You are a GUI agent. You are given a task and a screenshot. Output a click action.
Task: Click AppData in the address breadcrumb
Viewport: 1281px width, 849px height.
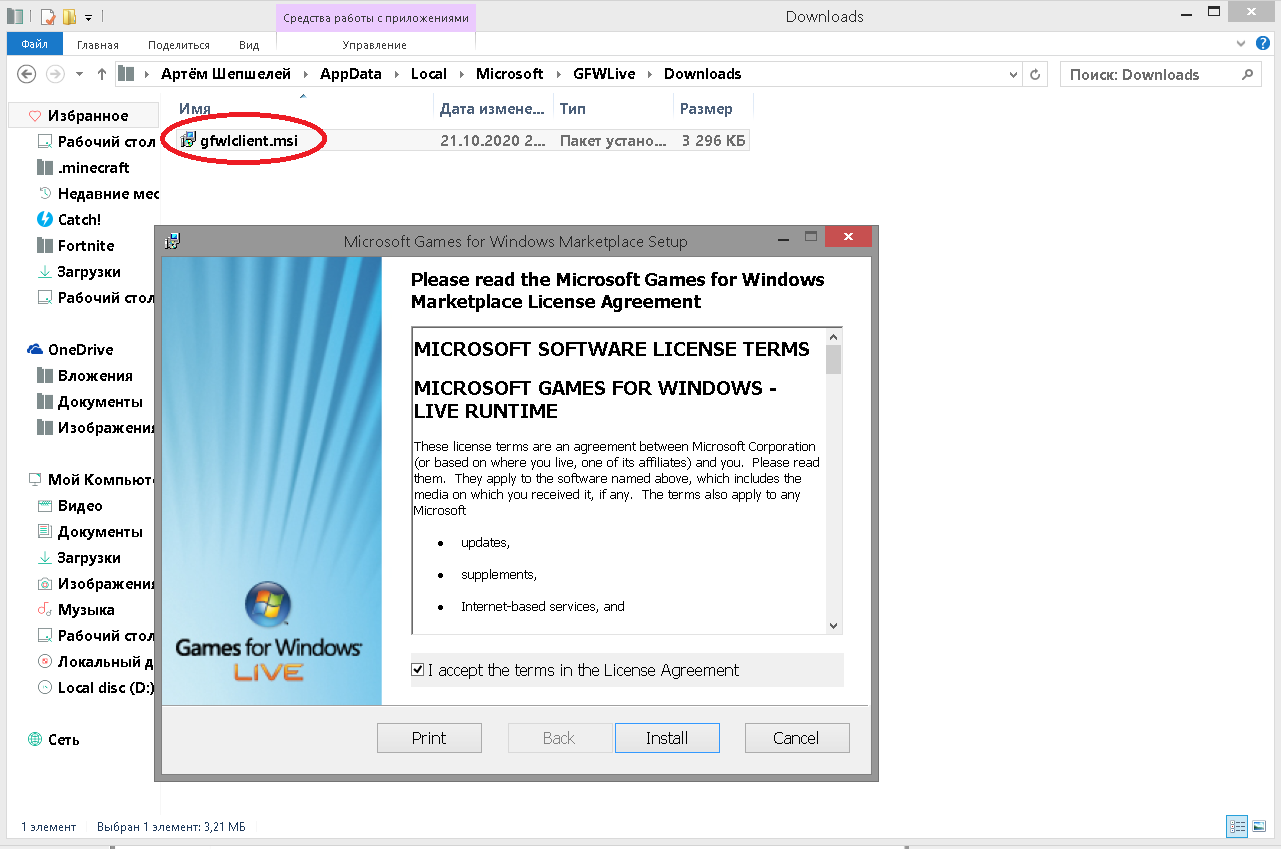[353, 74]
